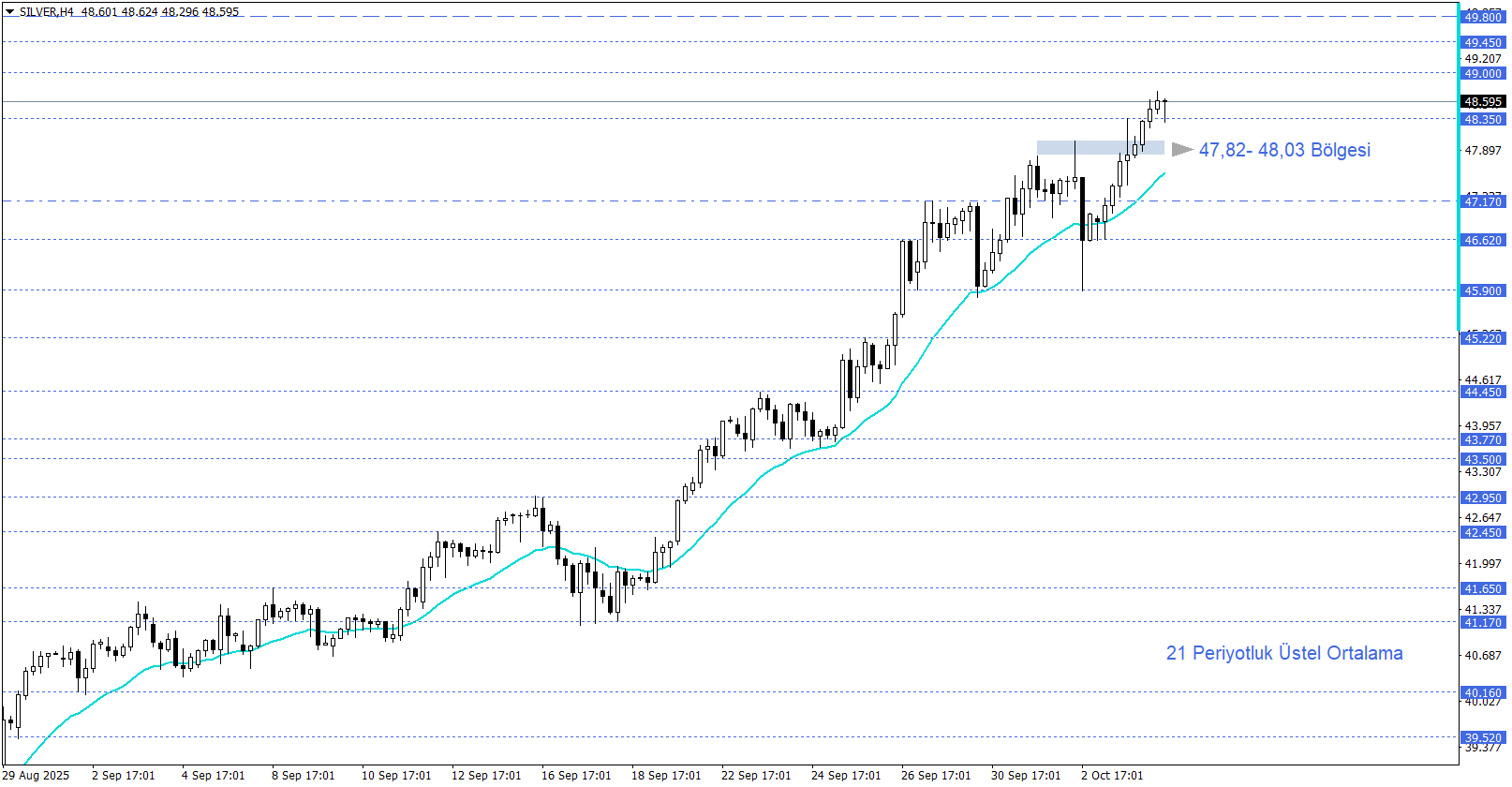Image resolution: width=1512 pixels, height=787 pixels.
Task: Click the 49.800 price level tag
Action: pos(1482,18)
